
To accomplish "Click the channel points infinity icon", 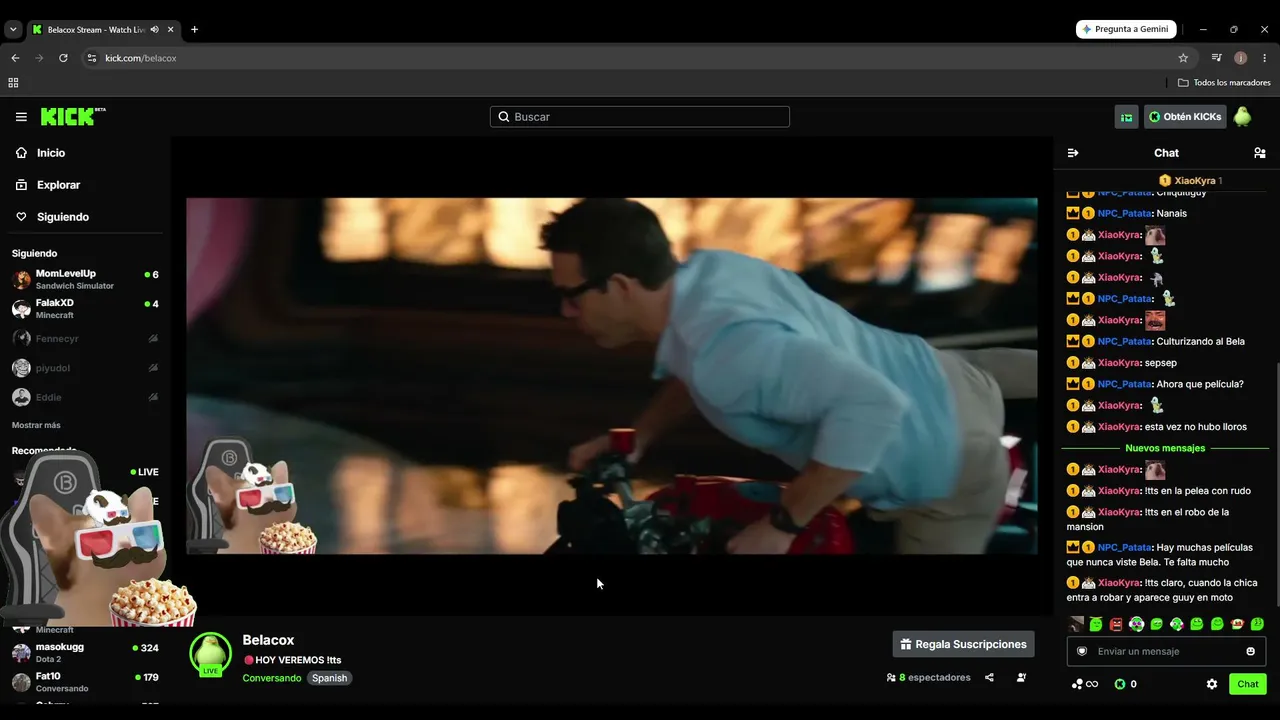I will 1085,684.
